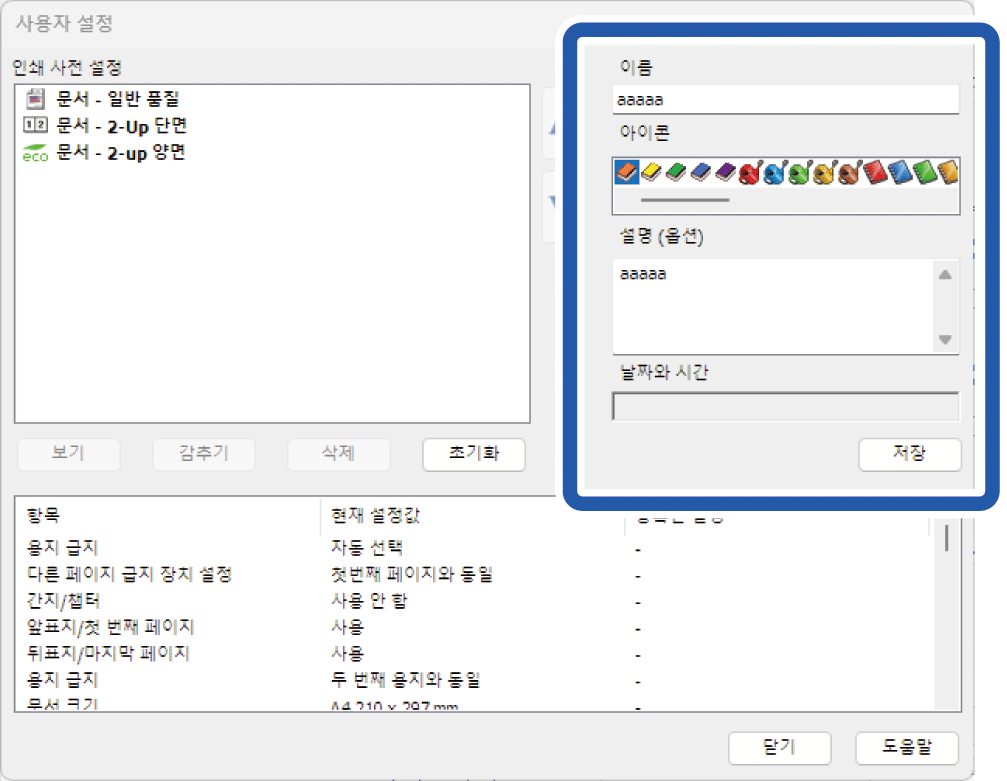Pick the purple book preset icon
The width and height of the screenshot is (1007, 781).
725,173
